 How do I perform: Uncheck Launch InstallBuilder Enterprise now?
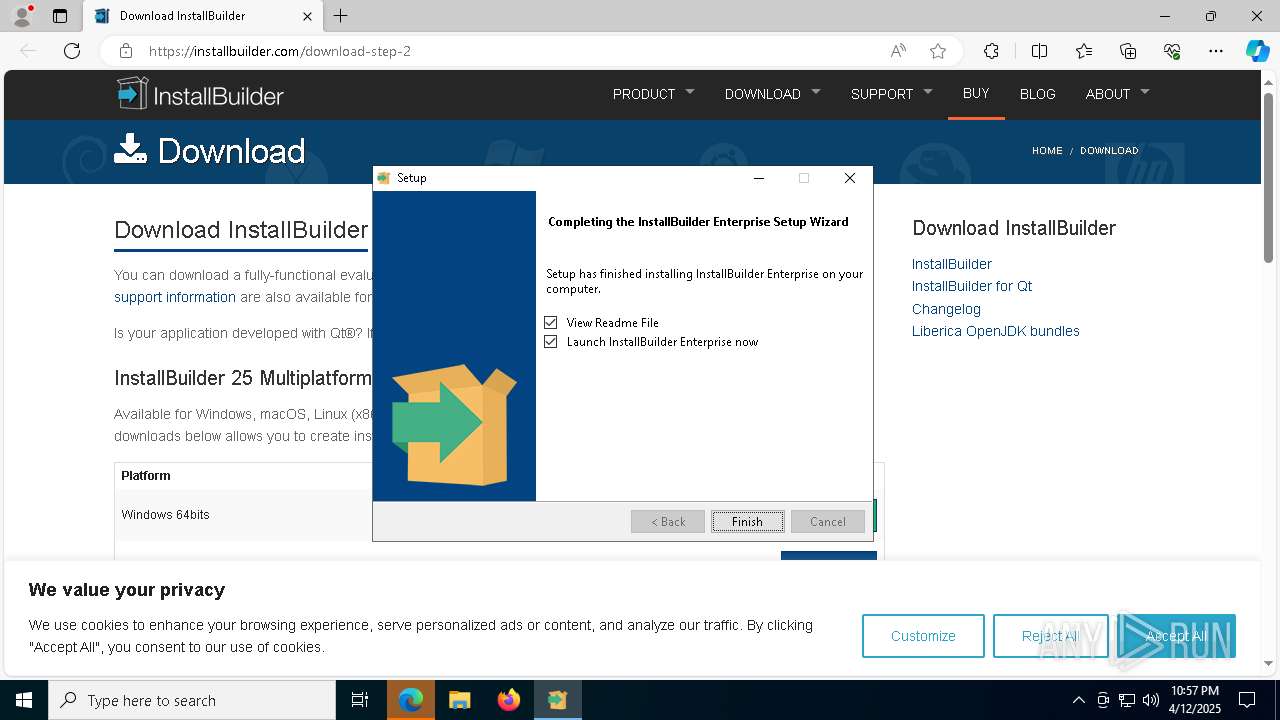[x=550, y=342]
